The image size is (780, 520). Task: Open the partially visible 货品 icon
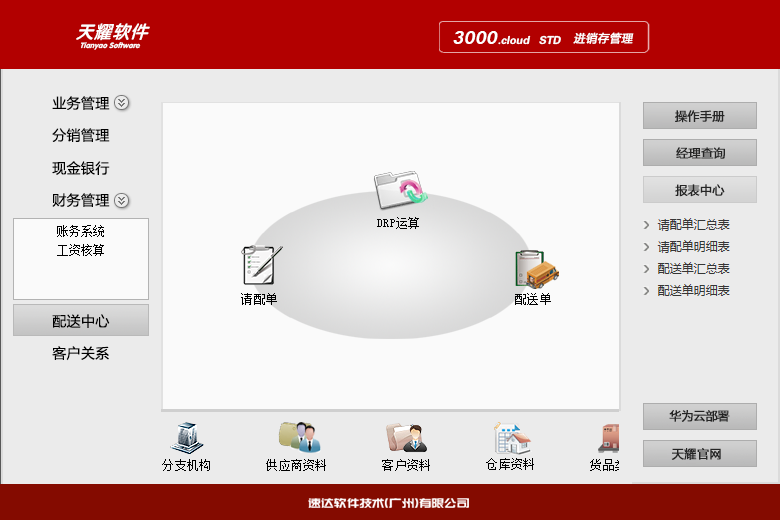[609, 438]
